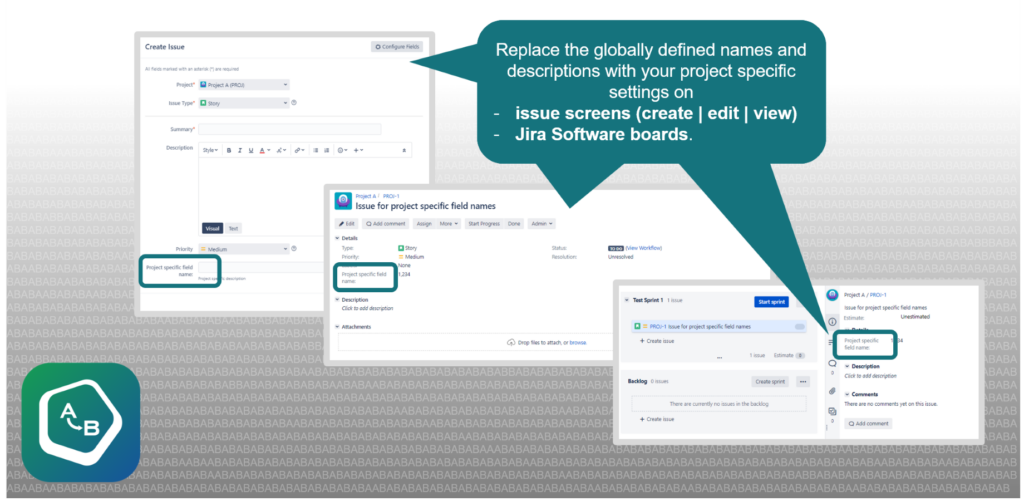Click the Start sprint button
Image resolution: width=1024 pixels, height=501 pixels.
[771, 302]
